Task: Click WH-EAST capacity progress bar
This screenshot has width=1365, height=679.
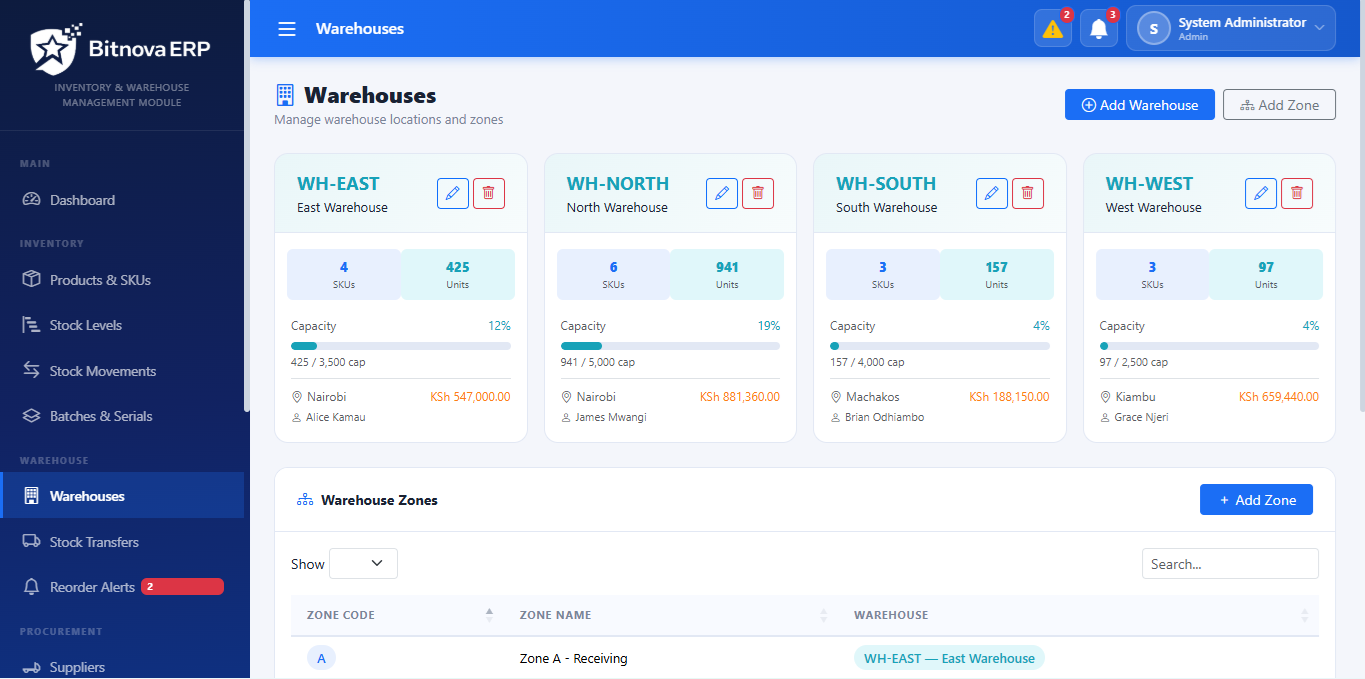Action: pos(401,346)
